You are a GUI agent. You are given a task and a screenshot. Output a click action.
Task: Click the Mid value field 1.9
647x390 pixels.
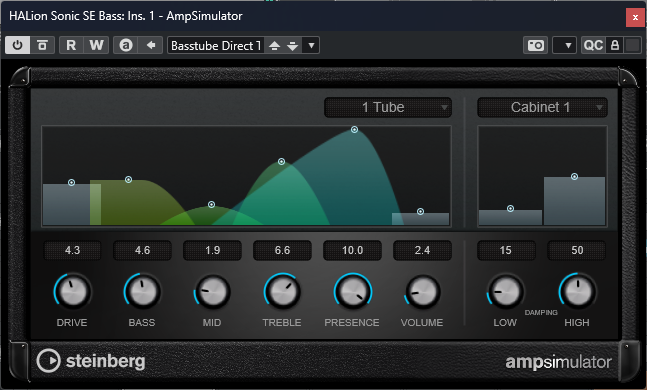(213, 250)
